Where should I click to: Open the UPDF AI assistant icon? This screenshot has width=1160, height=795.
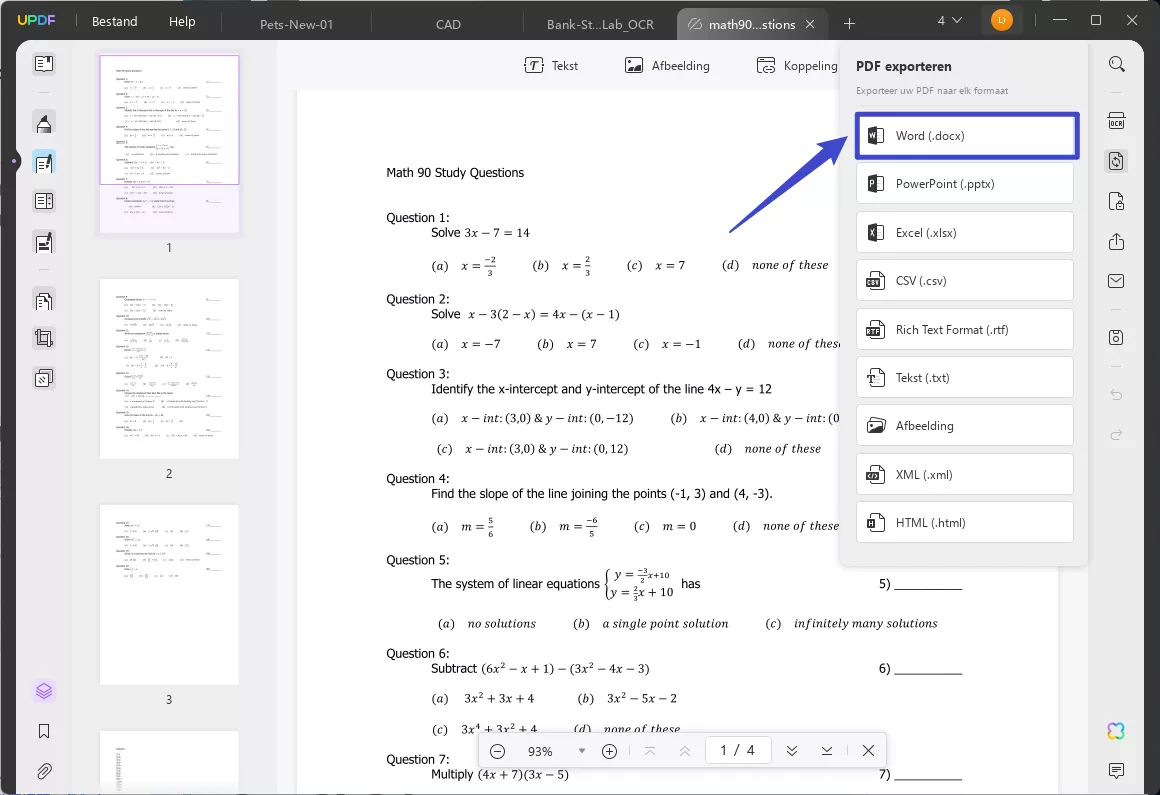coord(1116,731)
